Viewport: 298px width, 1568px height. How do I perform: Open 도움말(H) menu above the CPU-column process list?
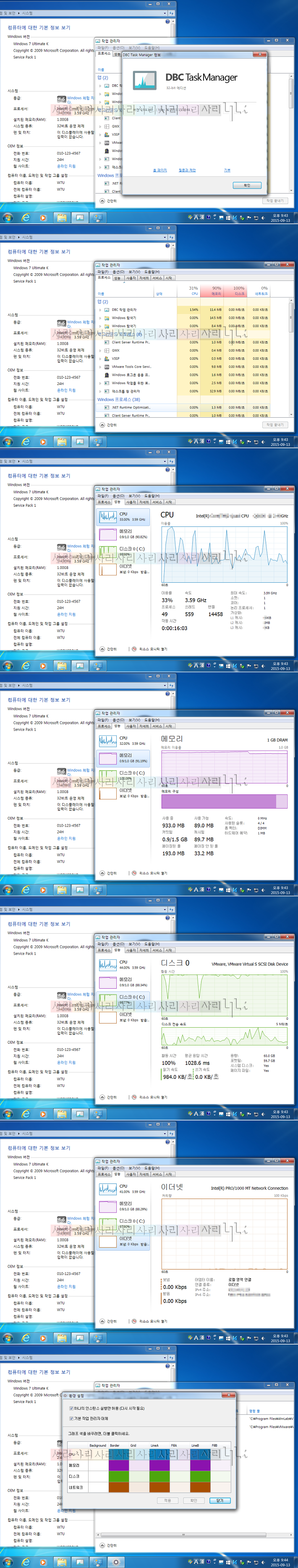point(152,272)
